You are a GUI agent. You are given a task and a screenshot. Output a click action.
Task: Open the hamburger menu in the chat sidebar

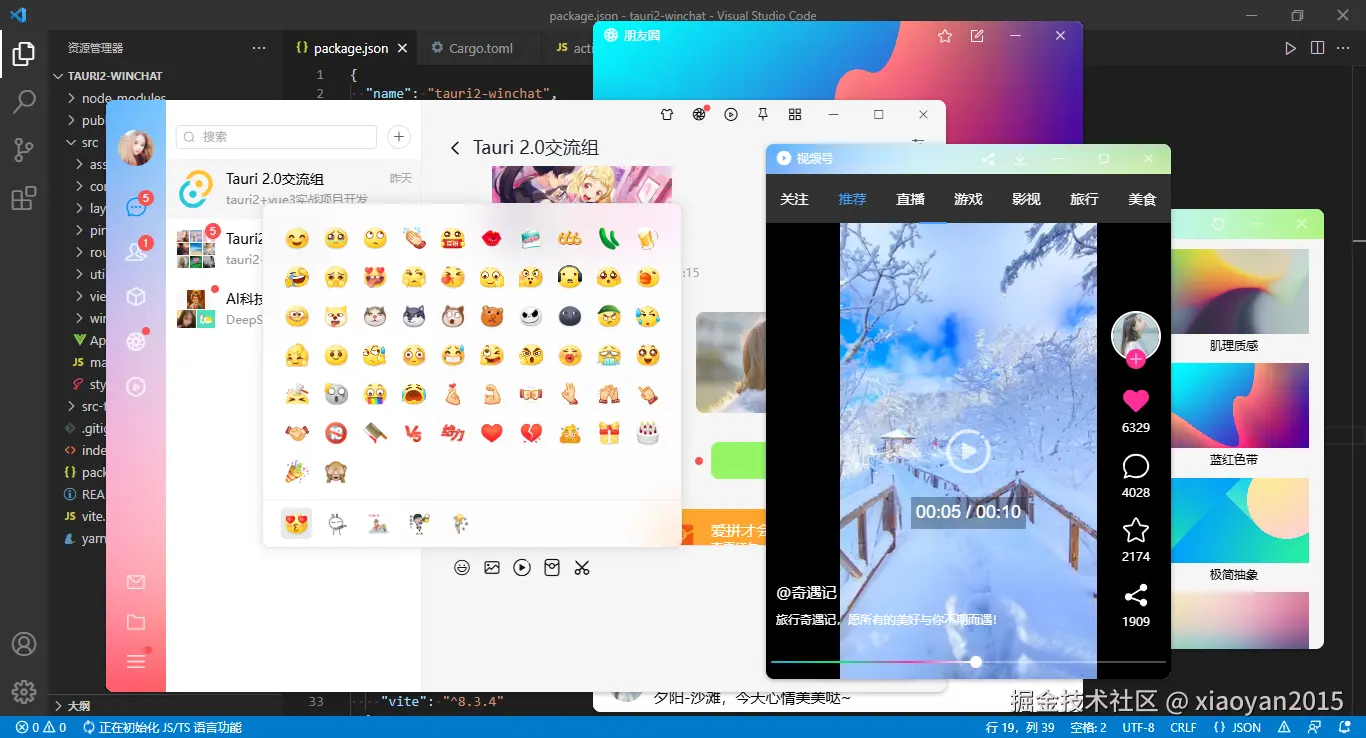pos(136,661)
